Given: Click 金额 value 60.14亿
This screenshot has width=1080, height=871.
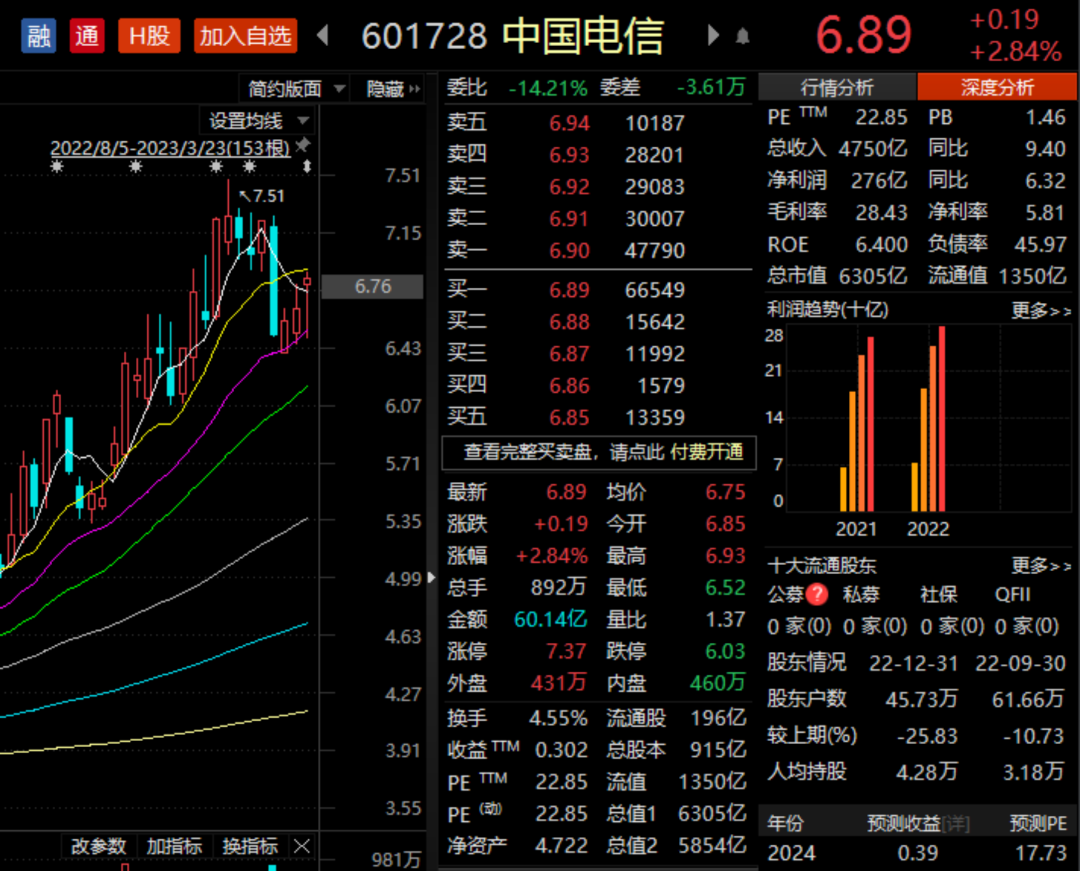Looking at the screenshot, I should (x=550, y=619).
